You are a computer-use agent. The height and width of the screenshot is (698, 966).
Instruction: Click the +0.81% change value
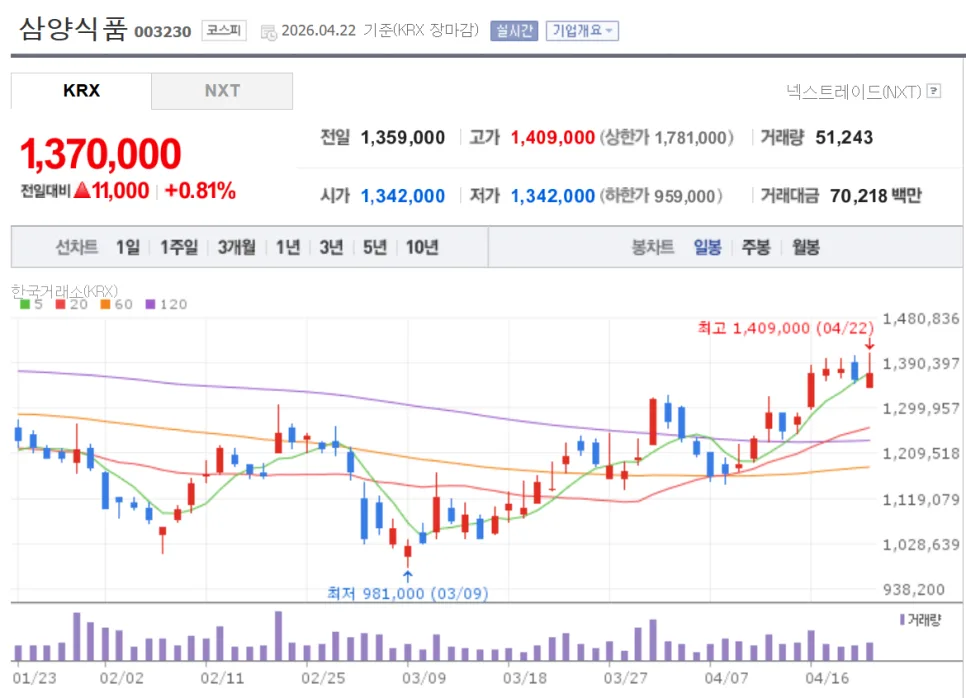[x=200, y=190]
